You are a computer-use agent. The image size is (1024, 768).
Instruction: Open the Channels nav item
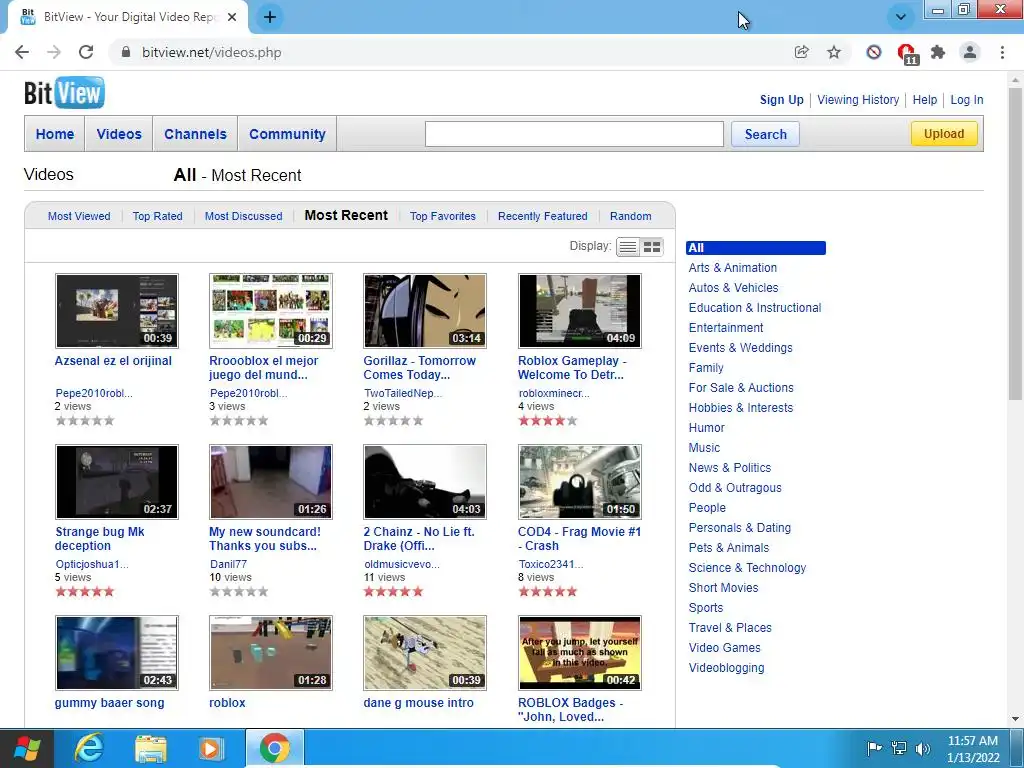tap(195, 134)
